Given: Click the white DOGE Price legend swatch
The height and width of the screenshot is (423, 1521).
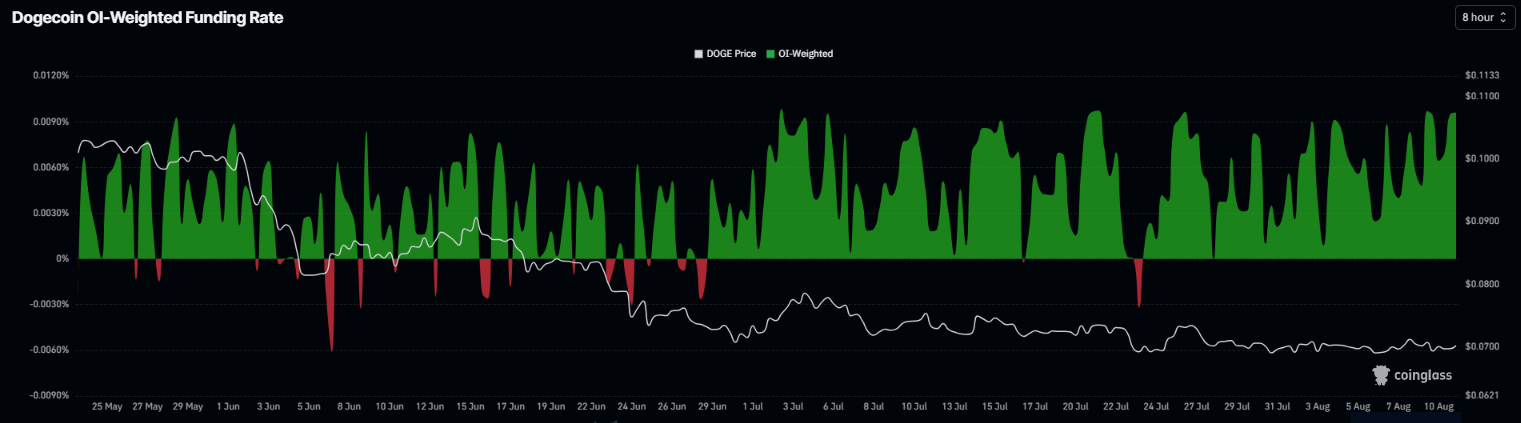Looking at the screenshot, I should point(699,54).
